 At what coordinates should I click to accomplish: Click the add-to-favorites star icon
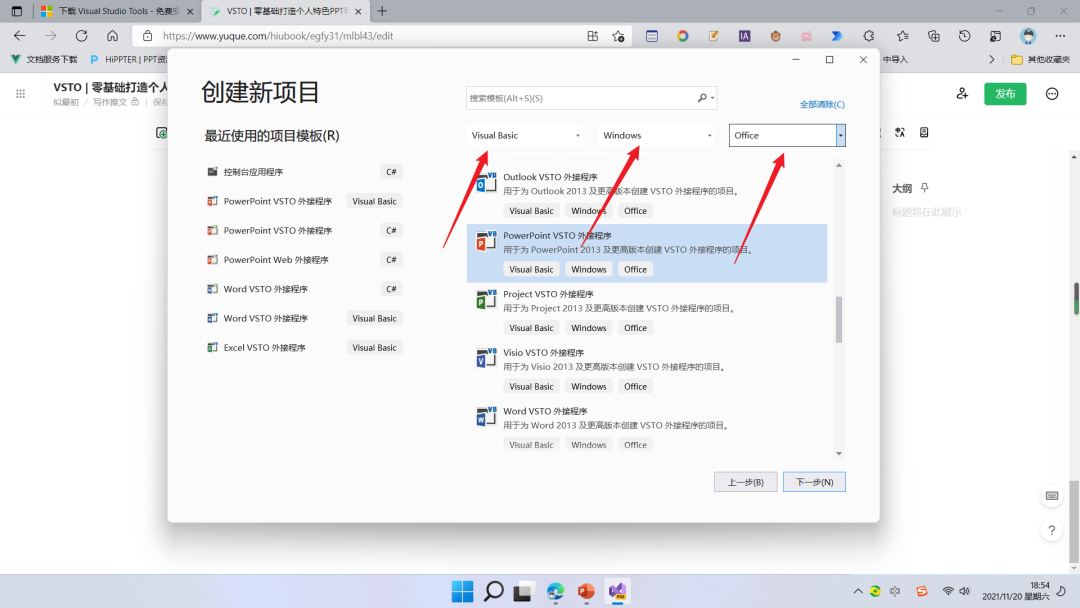click(x=619, y=34)
